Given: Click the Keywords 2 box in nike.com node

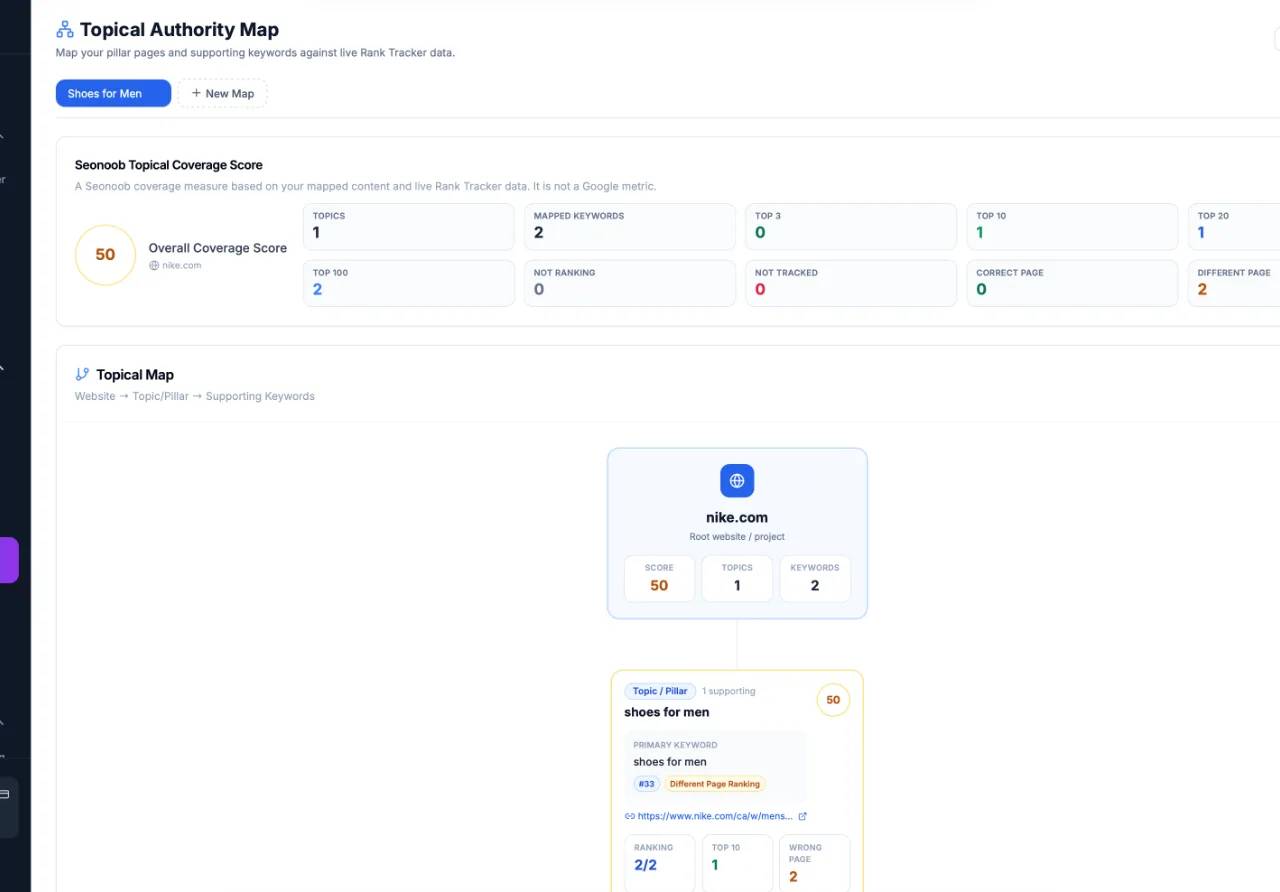Looking at the screenshot, I should pos(815,578).
